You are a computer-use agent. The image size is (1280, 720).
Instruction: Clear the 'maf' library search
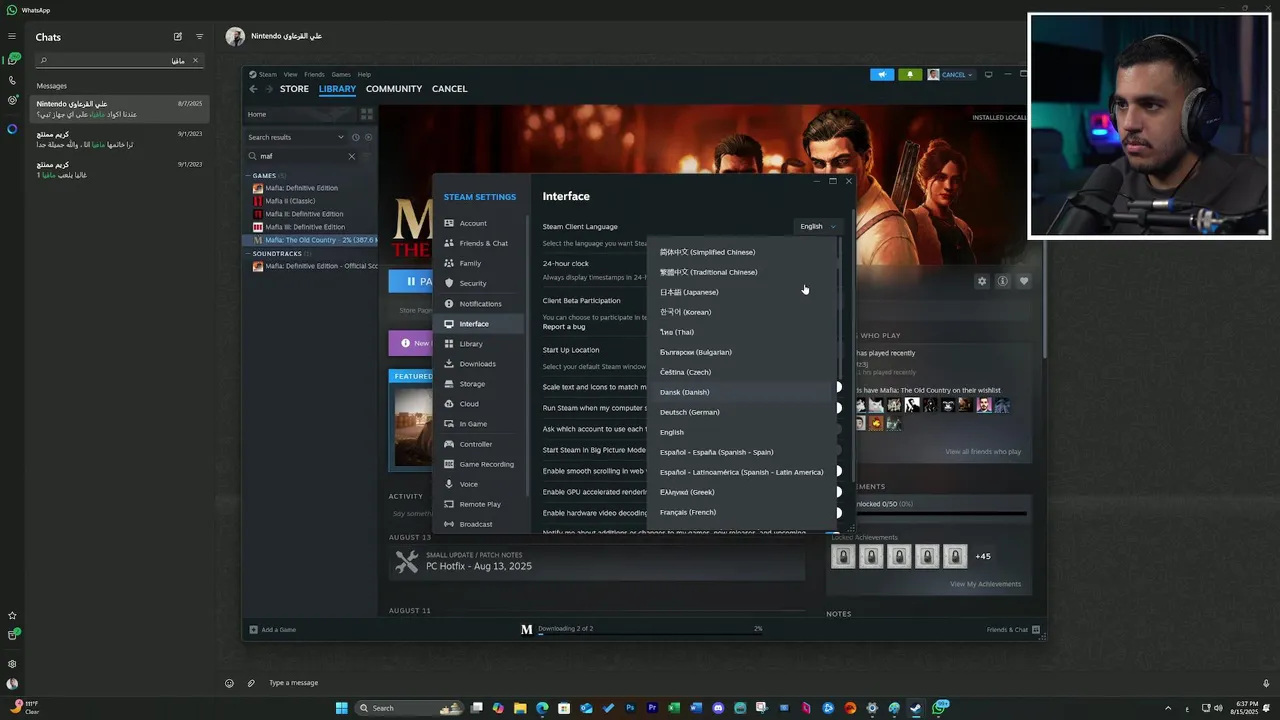[351, 156]
